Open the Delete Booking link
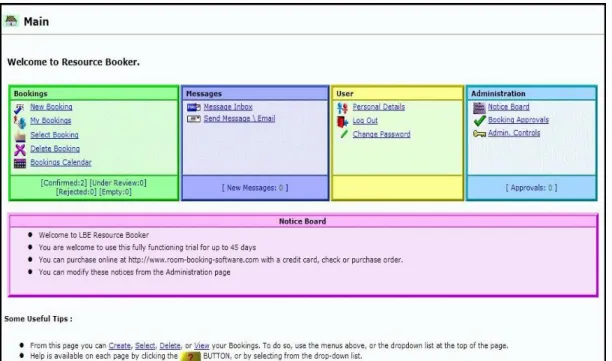 (55, 149)
